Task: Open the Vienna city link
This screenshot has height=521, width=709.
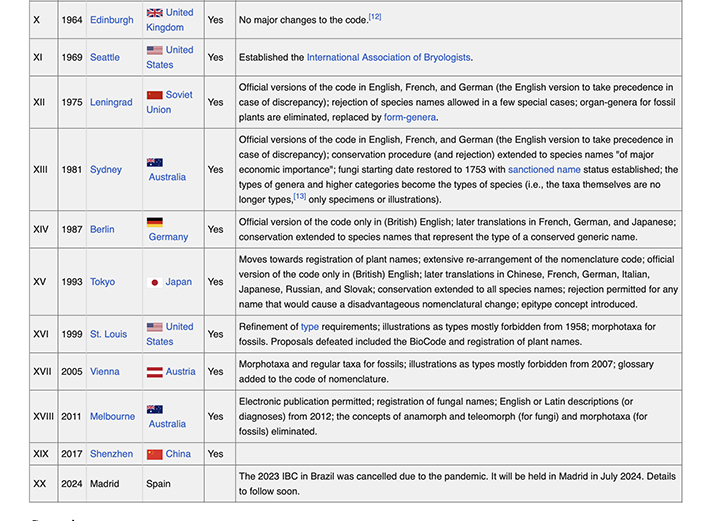Action: (x=105, y=371)
